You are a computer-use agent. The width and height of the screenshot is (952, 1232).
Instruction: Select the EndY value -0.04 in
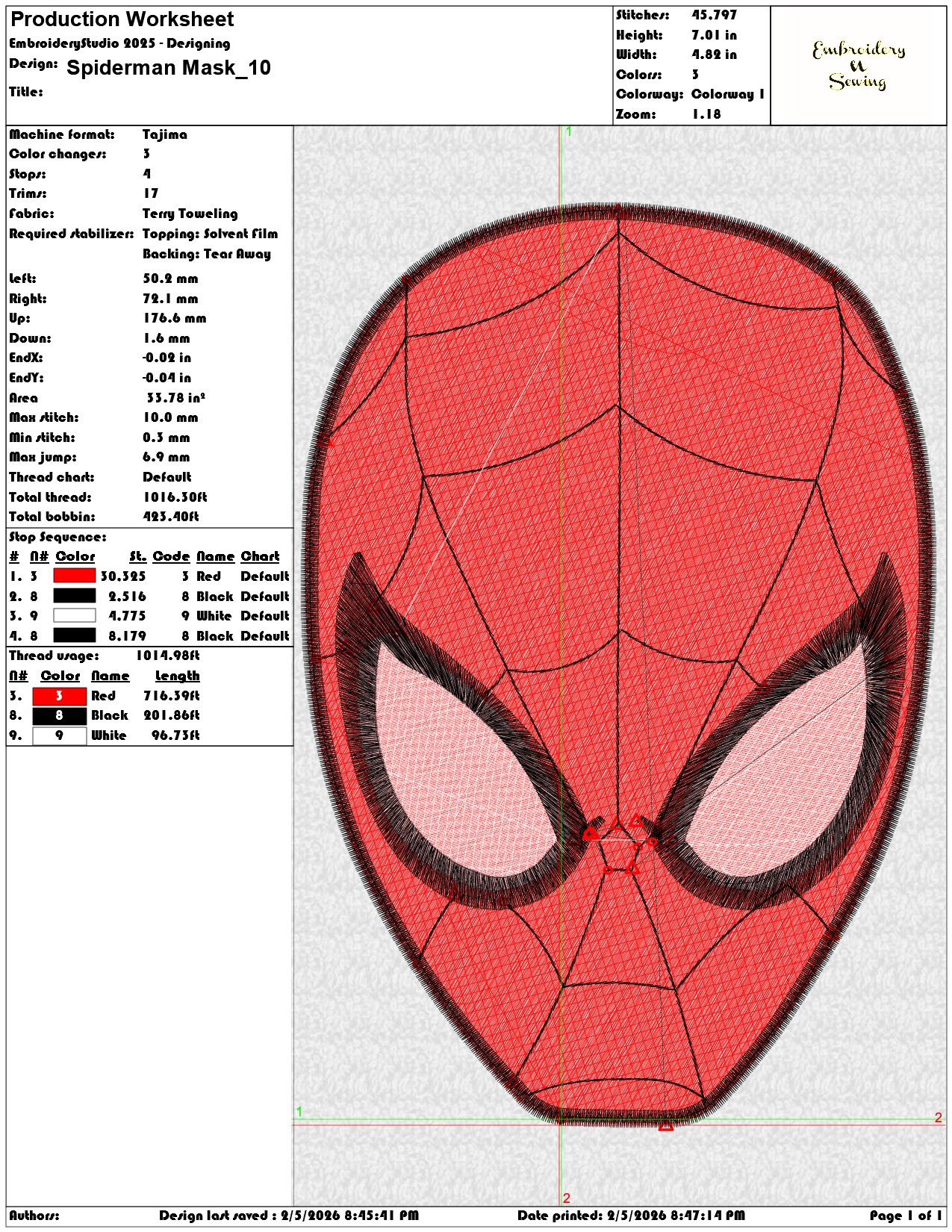click(x=167, y=378)
